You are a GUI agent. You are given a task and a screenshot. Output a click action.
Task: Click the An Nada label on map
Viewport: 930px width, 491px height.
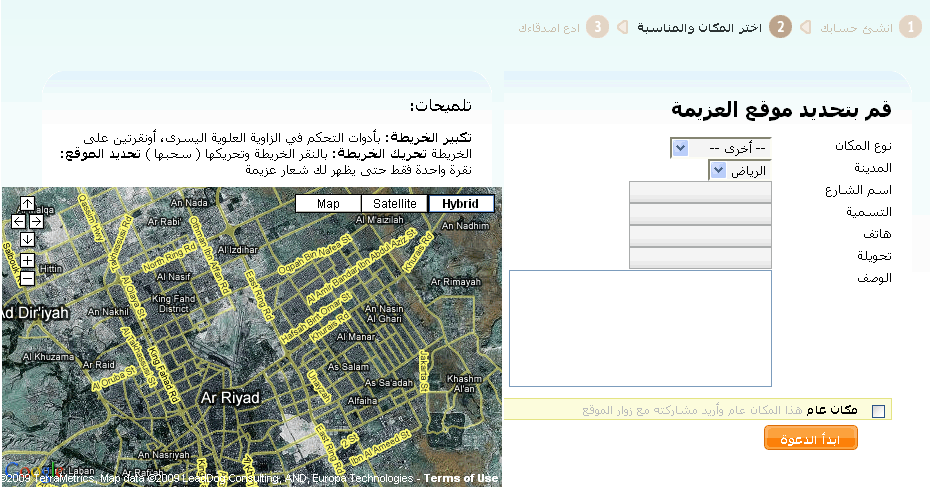[x=189, y=202]
